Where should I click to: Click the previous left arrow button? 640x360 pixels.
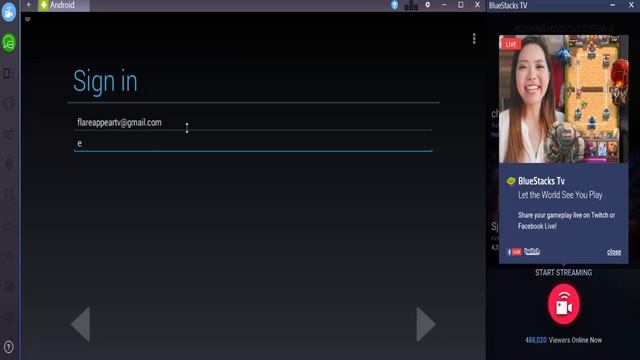point(80,324)
